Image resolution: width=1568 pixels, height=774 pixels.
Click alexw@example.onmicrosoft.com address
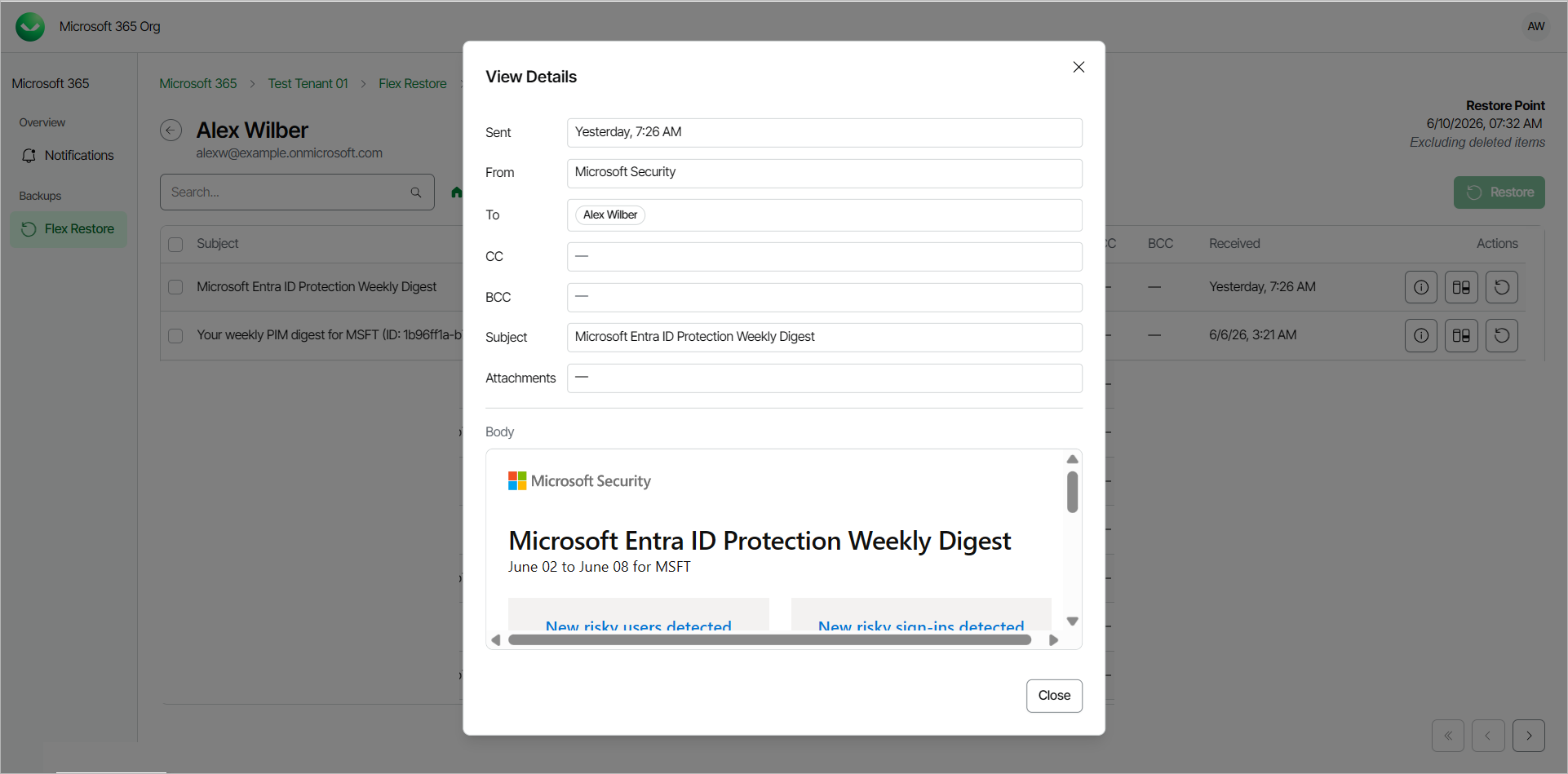pyautogui.click(x=290, y=153)
